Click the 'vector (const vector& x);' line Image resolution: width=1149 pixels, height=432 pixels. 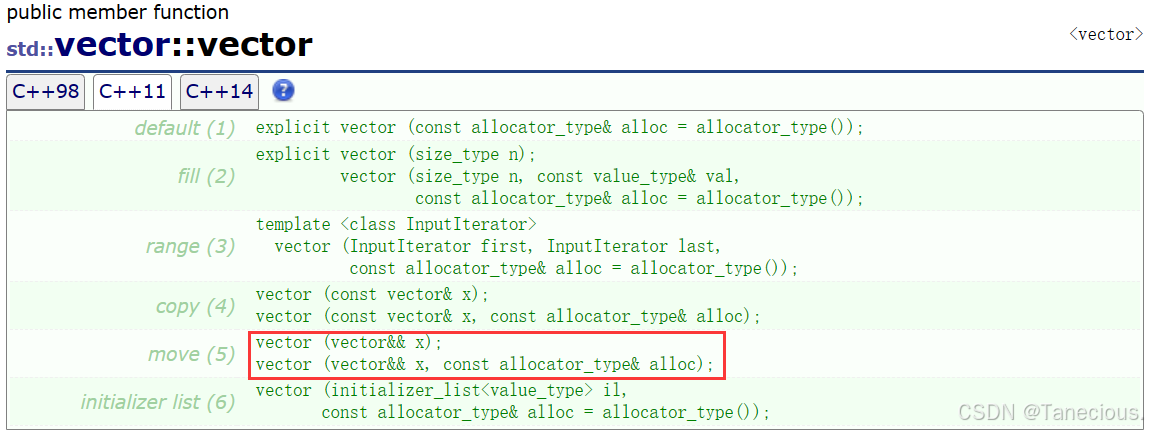tap(372, 294)
